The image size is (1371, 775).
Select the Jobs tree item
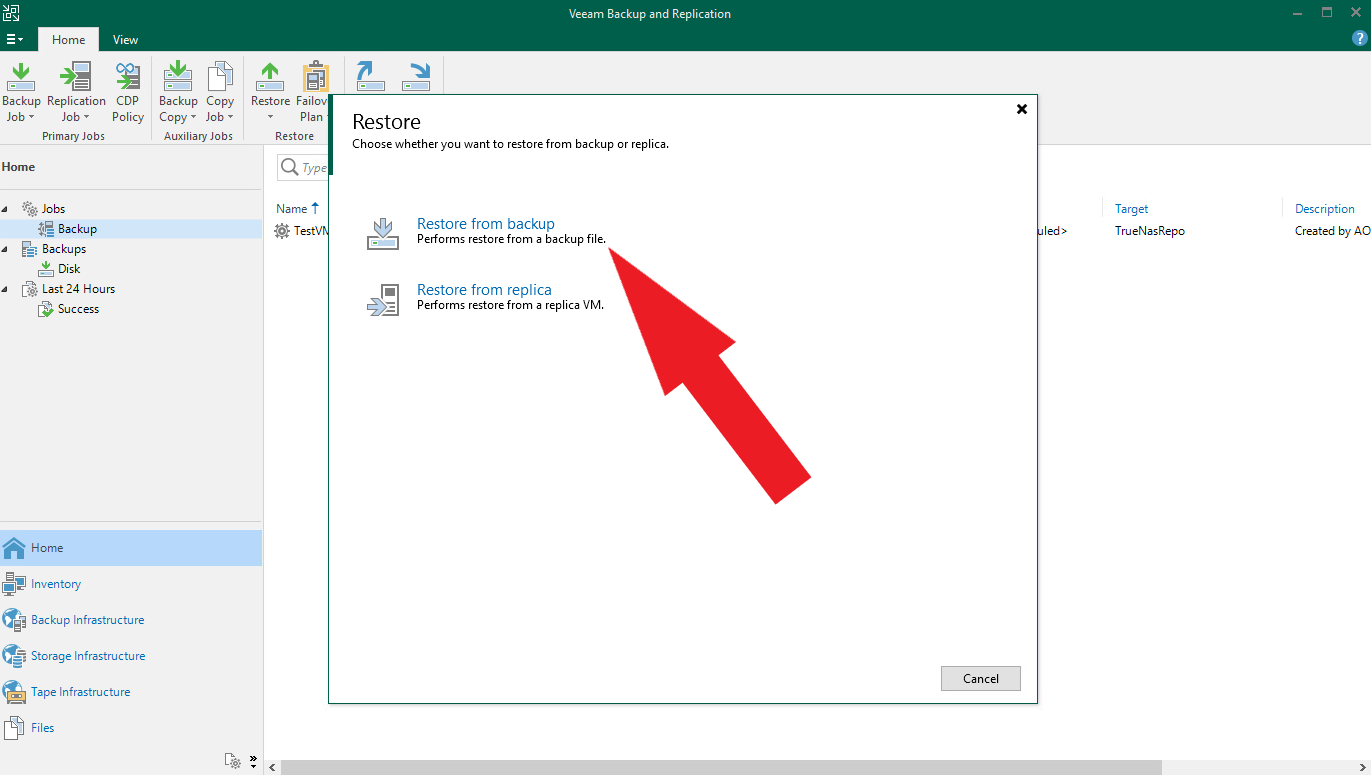tap(53, 209)
